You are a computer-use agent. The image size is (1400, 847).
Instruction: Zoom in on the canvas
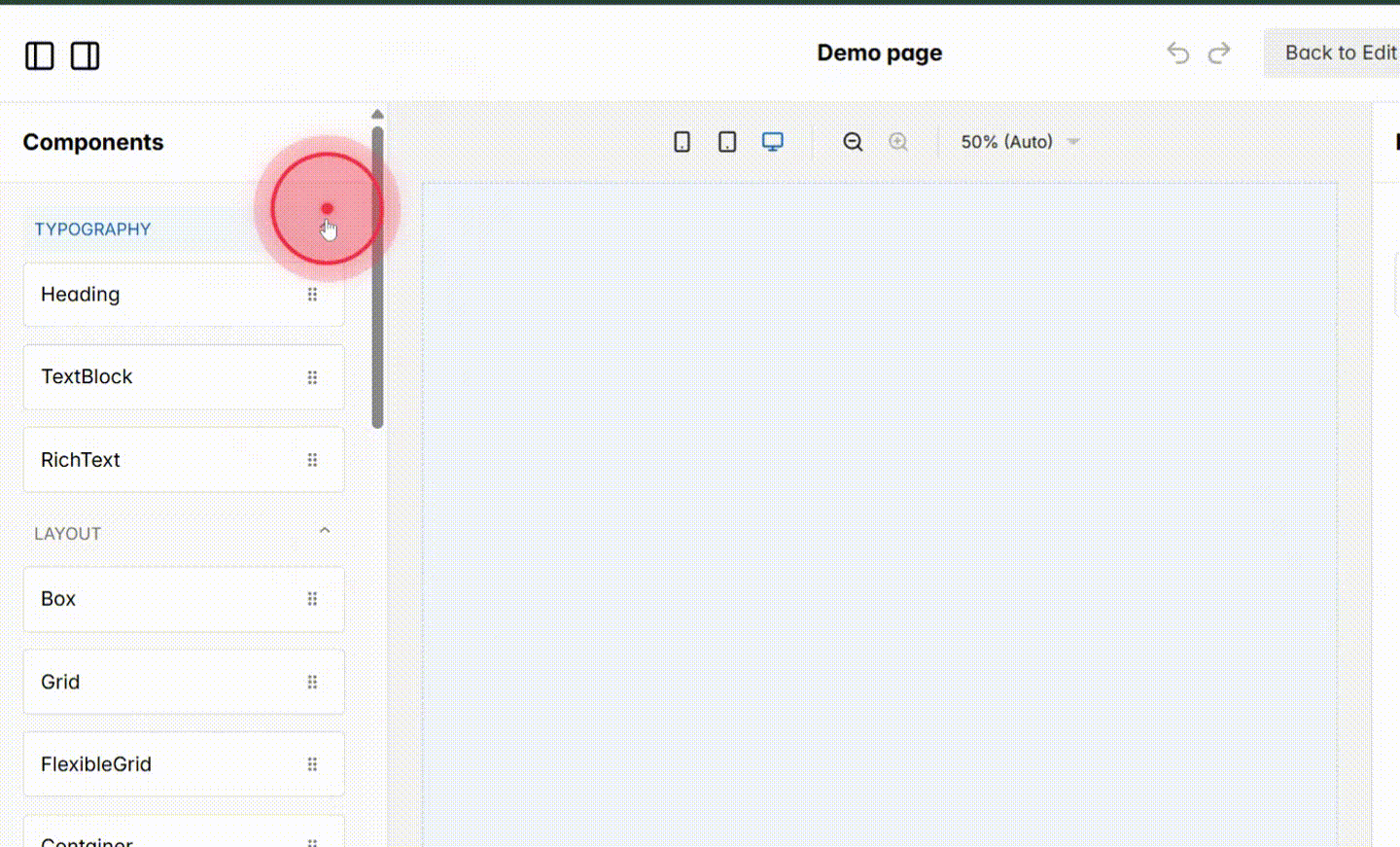[897, 141]
